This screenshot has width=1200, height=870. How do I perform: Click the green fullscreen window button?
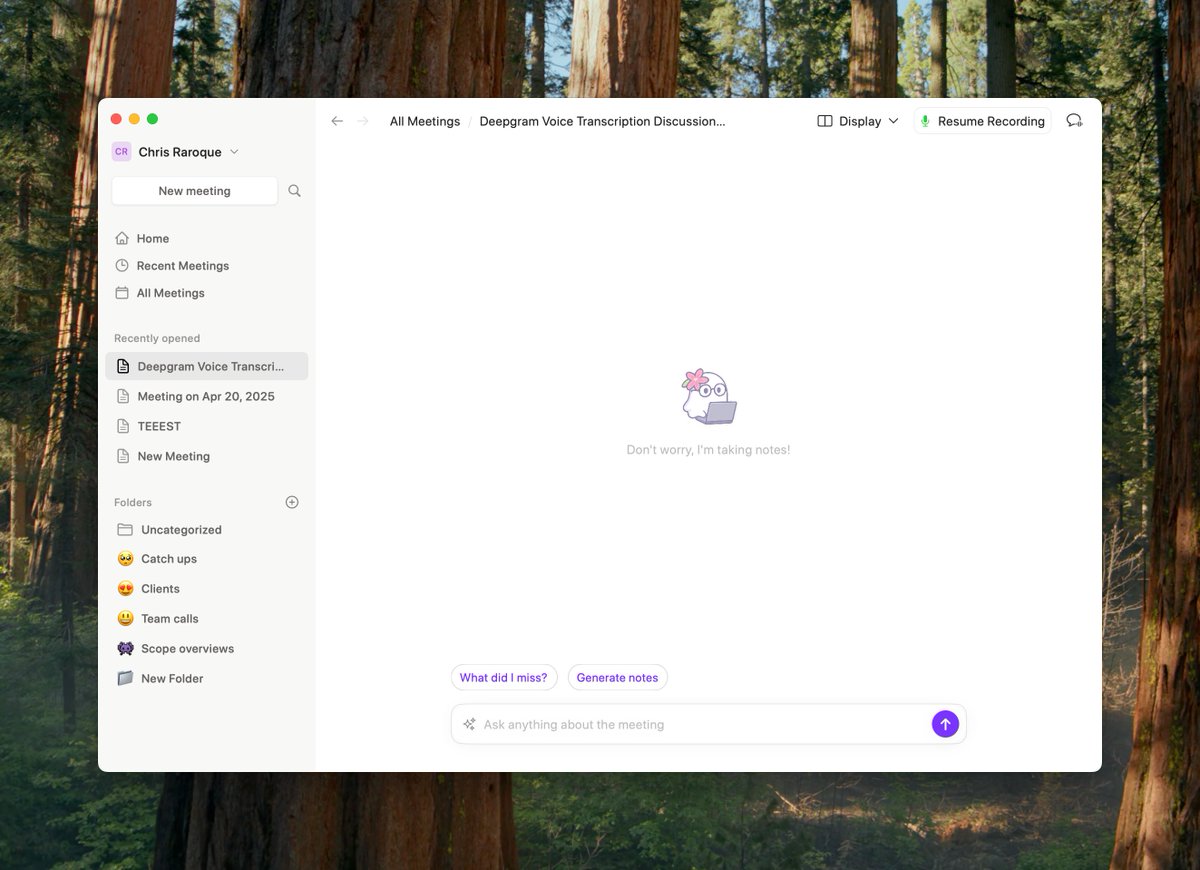[152, 119]
